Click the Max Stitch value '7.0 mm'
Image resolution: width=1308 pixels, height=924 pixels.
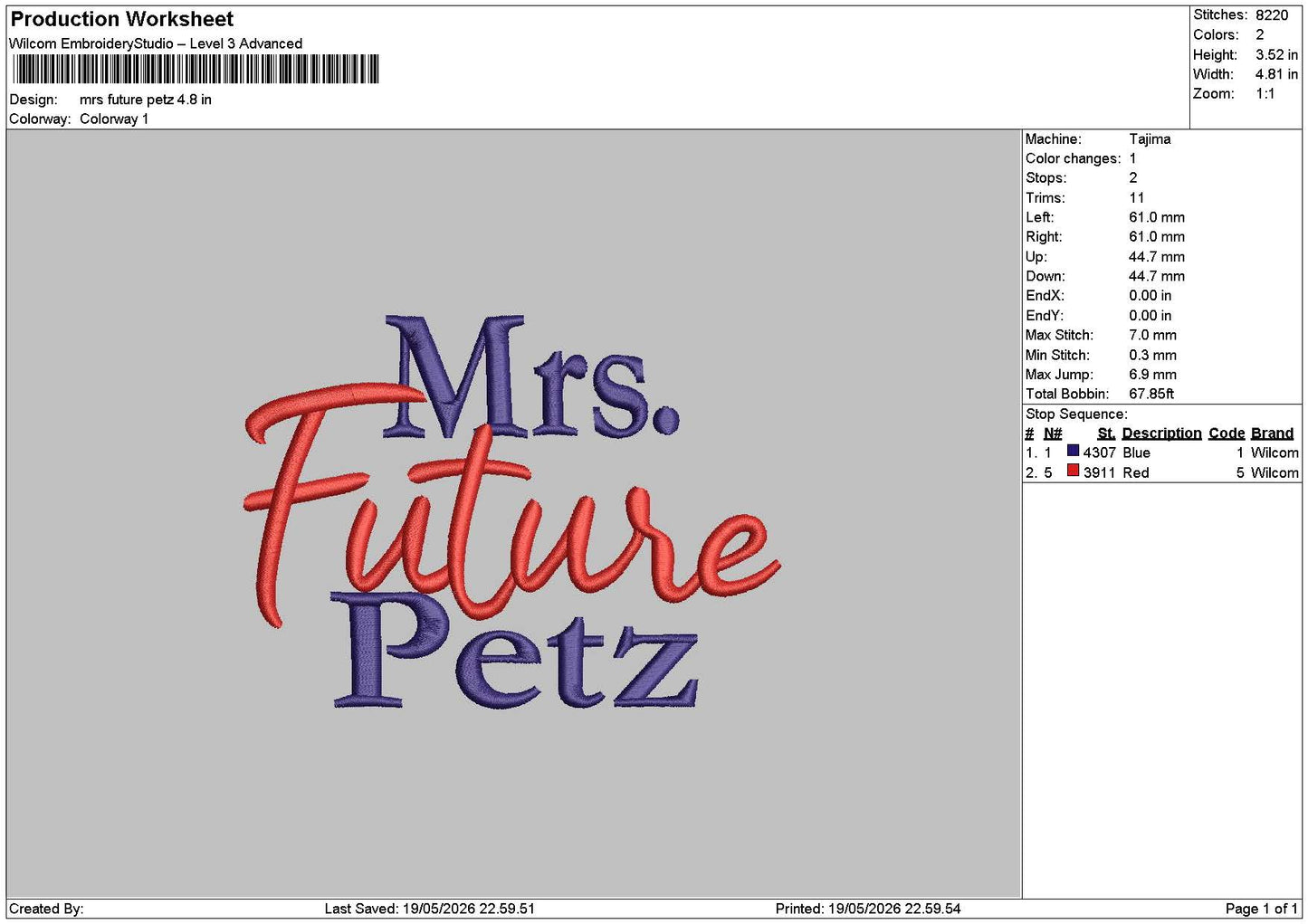1153,335
